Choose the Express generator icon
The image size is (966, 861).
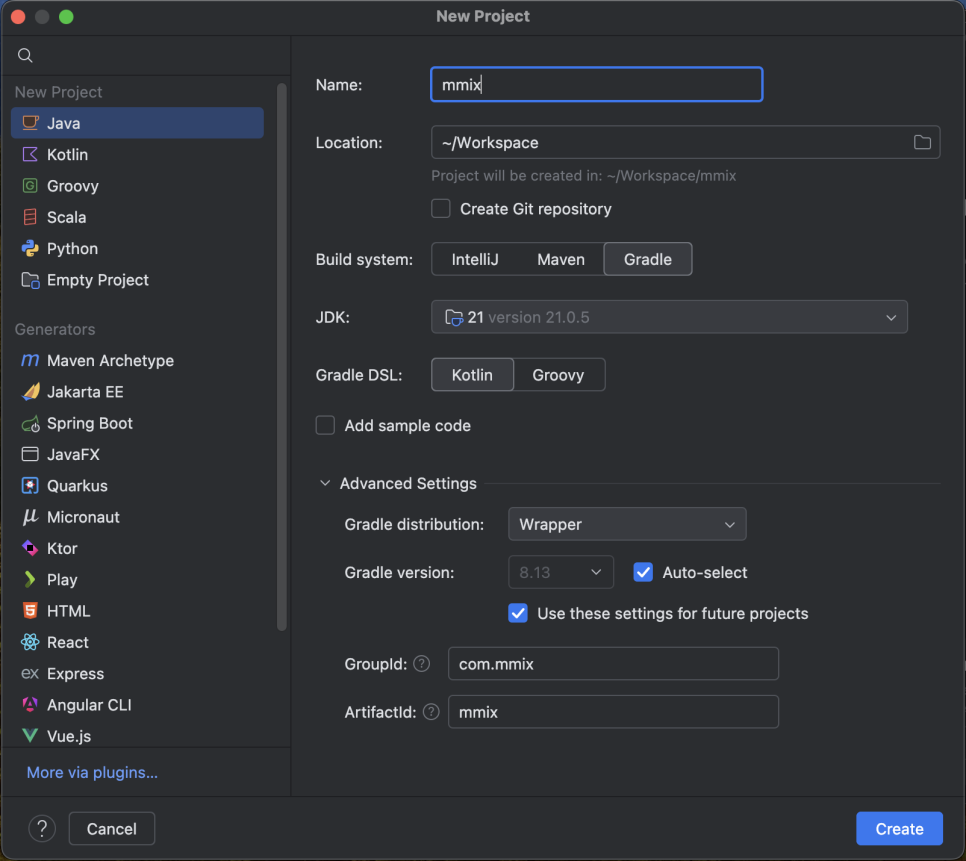30,673
